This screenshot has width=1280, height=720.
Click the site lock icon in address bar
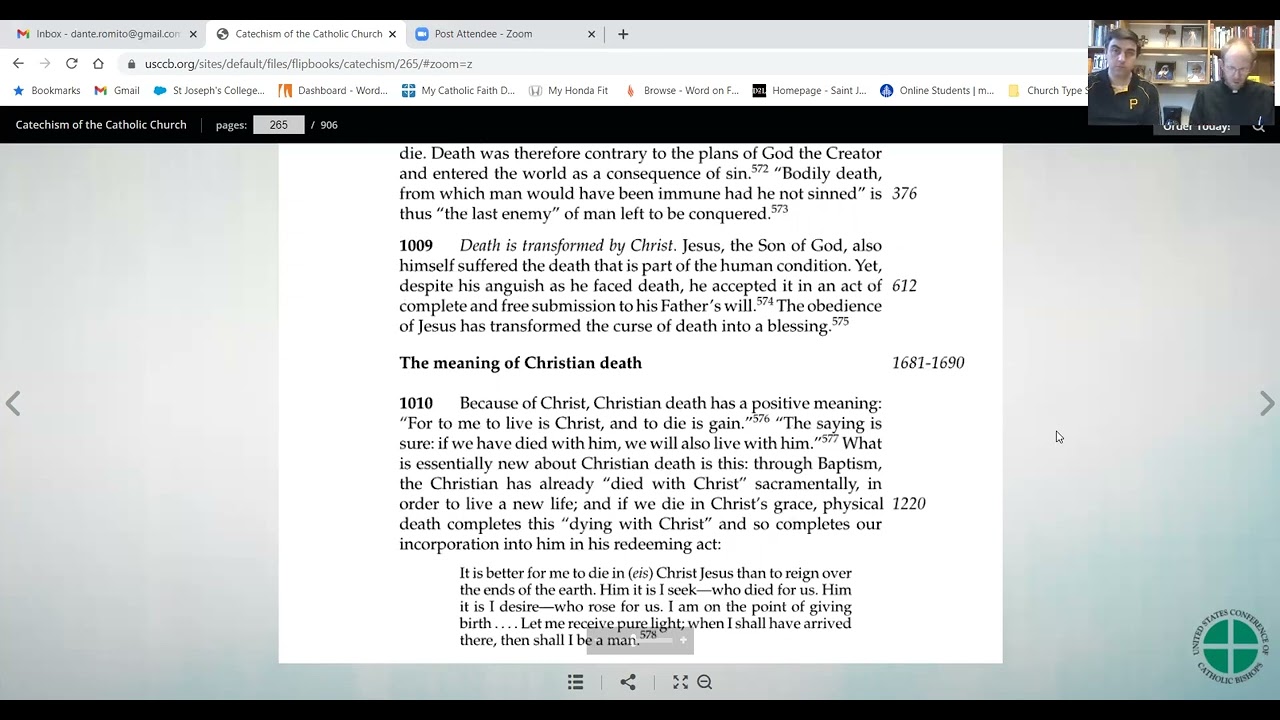[131, 63]
